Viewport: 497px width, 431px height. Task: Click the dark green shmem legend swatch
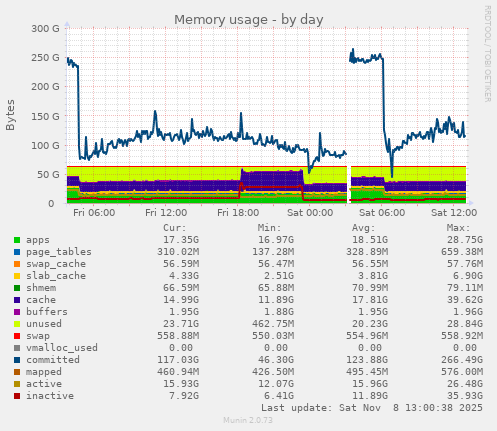[17, 288]
